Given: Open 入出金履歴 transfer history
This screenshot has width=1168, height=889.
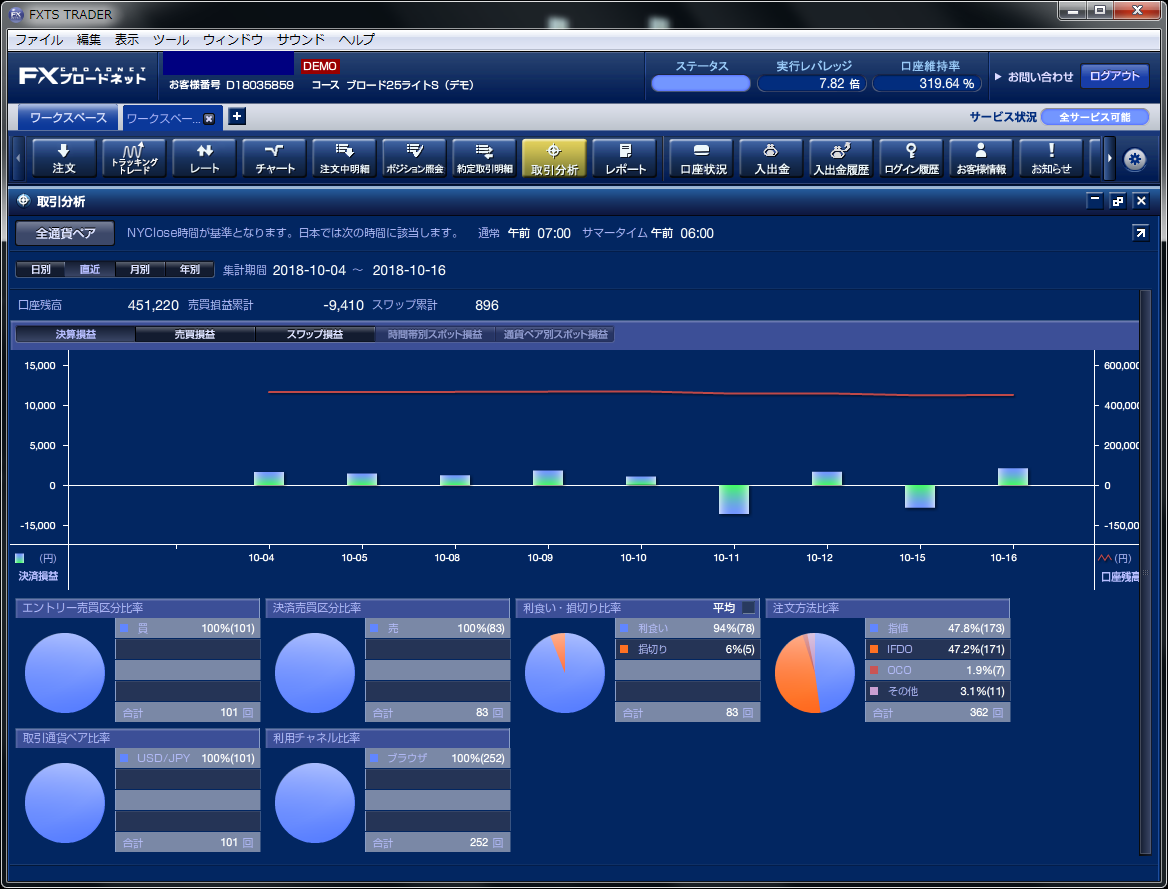Looking at the screenshot, I should (x=841, y=158).
